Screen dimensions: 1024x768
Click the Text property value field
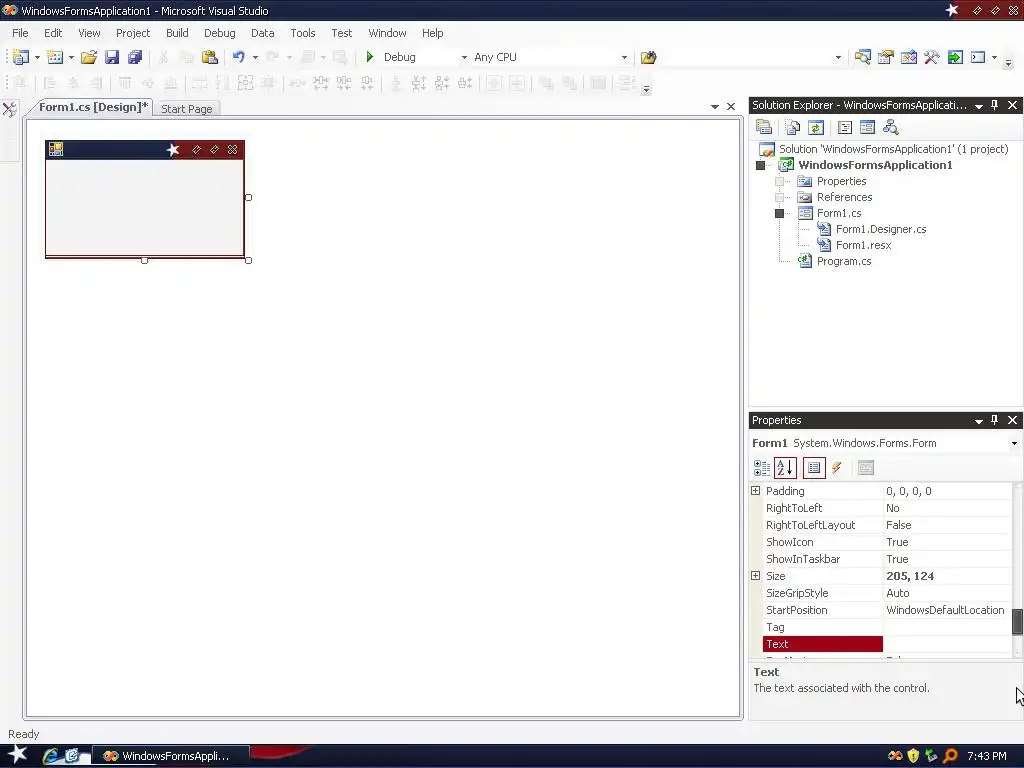point(947,644)
